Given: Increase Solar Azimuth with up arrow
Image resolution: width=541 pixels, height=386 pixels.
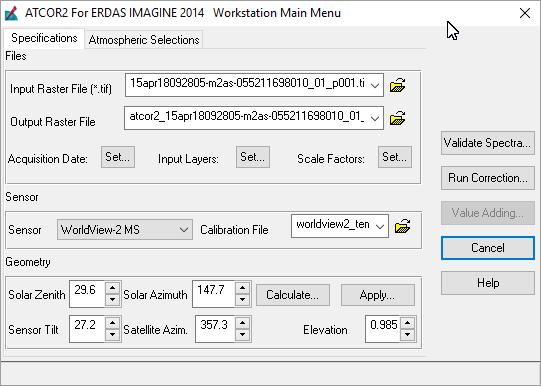Looking at the screenshot, I should tap(243, 288).
